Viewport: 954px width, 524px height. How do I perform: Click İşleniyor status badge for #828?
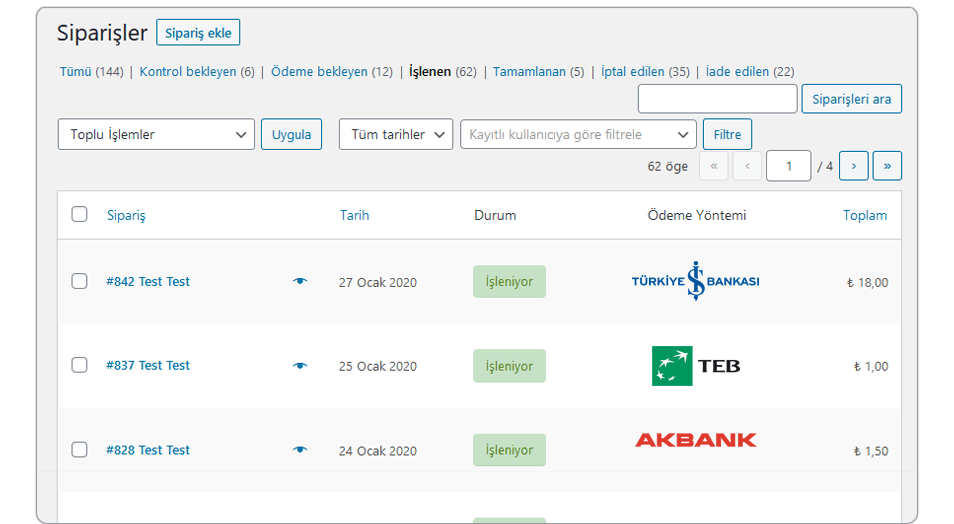click(x=509, y=450)
